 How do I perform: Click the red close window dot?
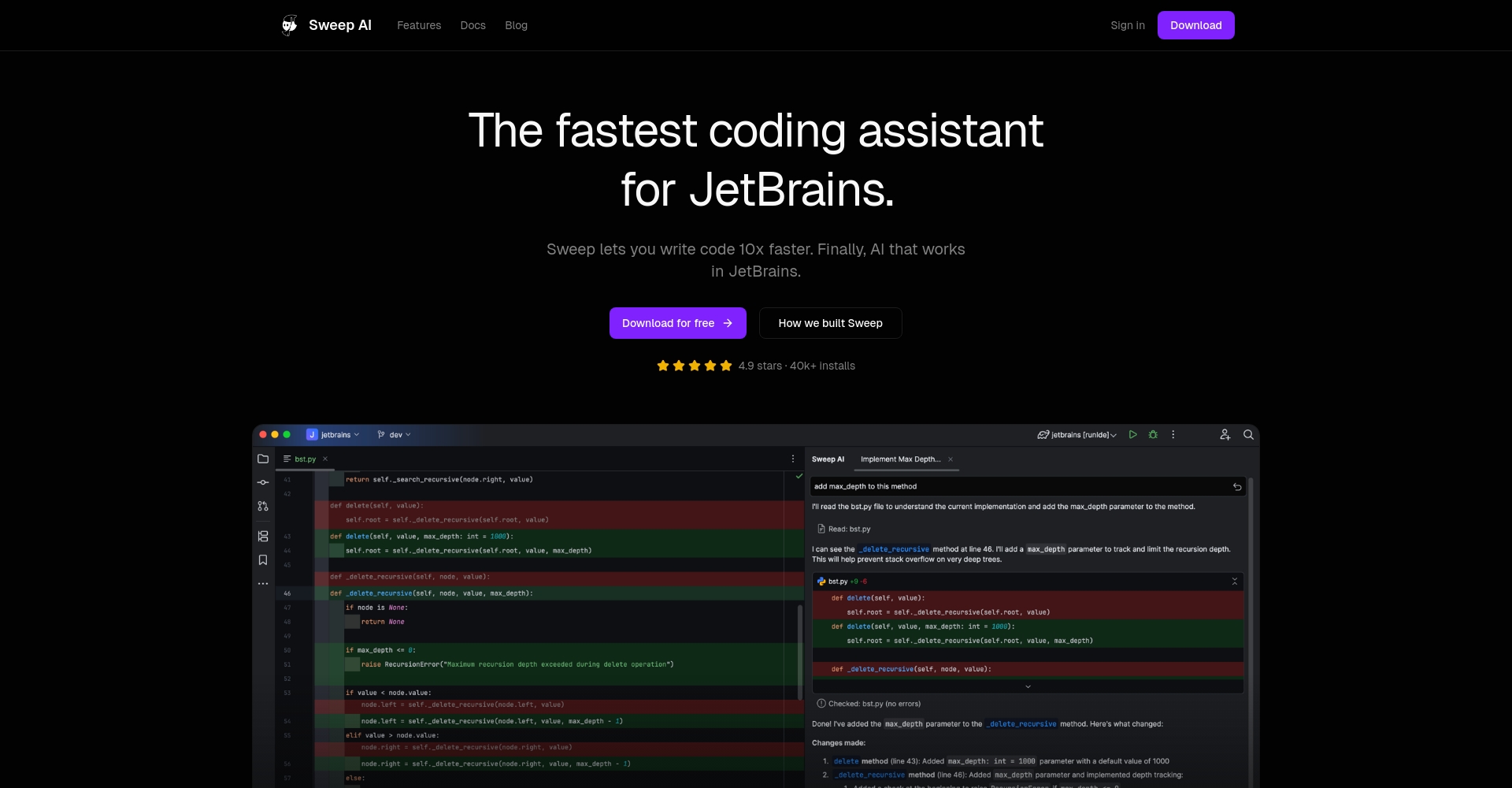point(263,435)
